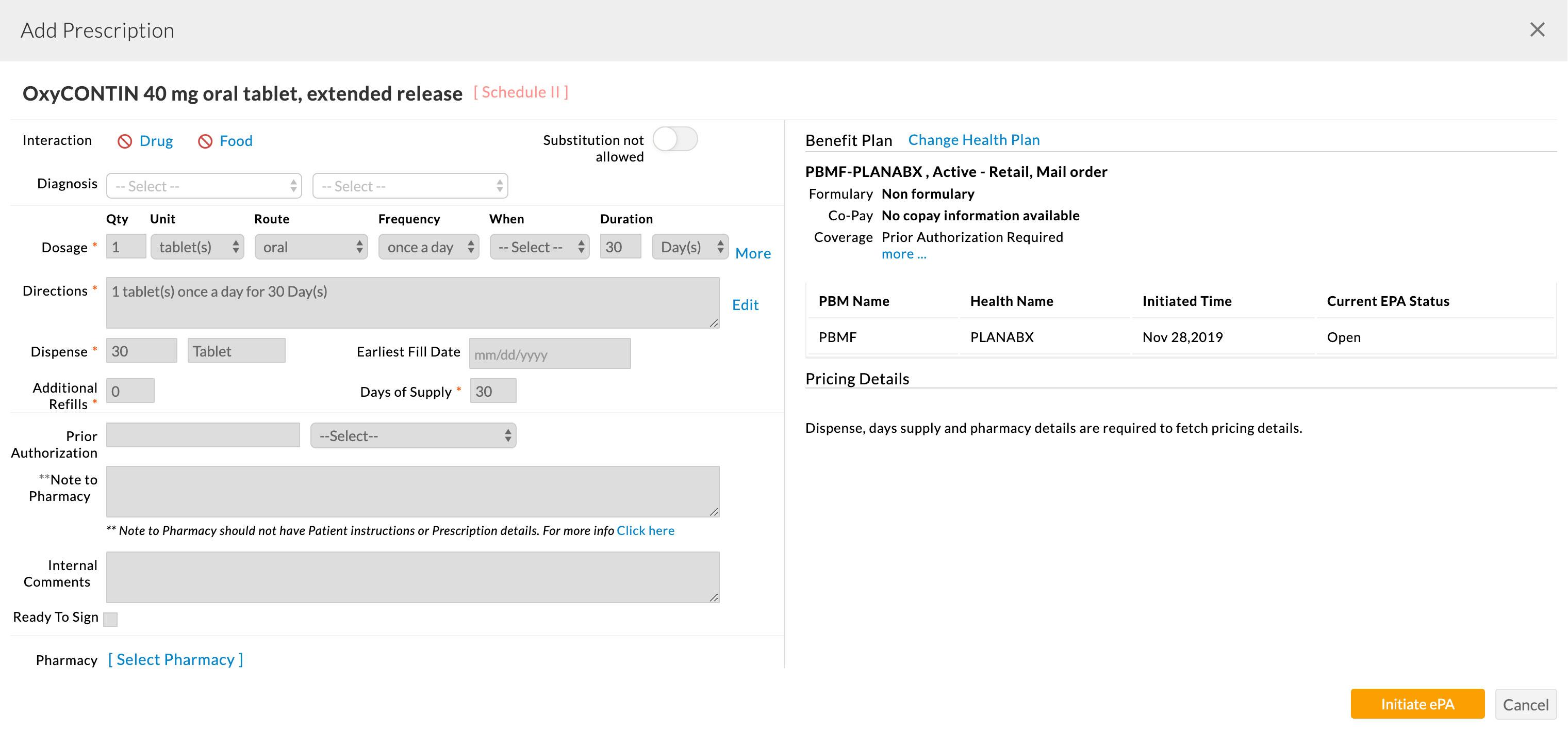This screenshot has width=1568, height=729.
Task: Click the Drug interaction prohibited icon
Action: pos(125,141)
